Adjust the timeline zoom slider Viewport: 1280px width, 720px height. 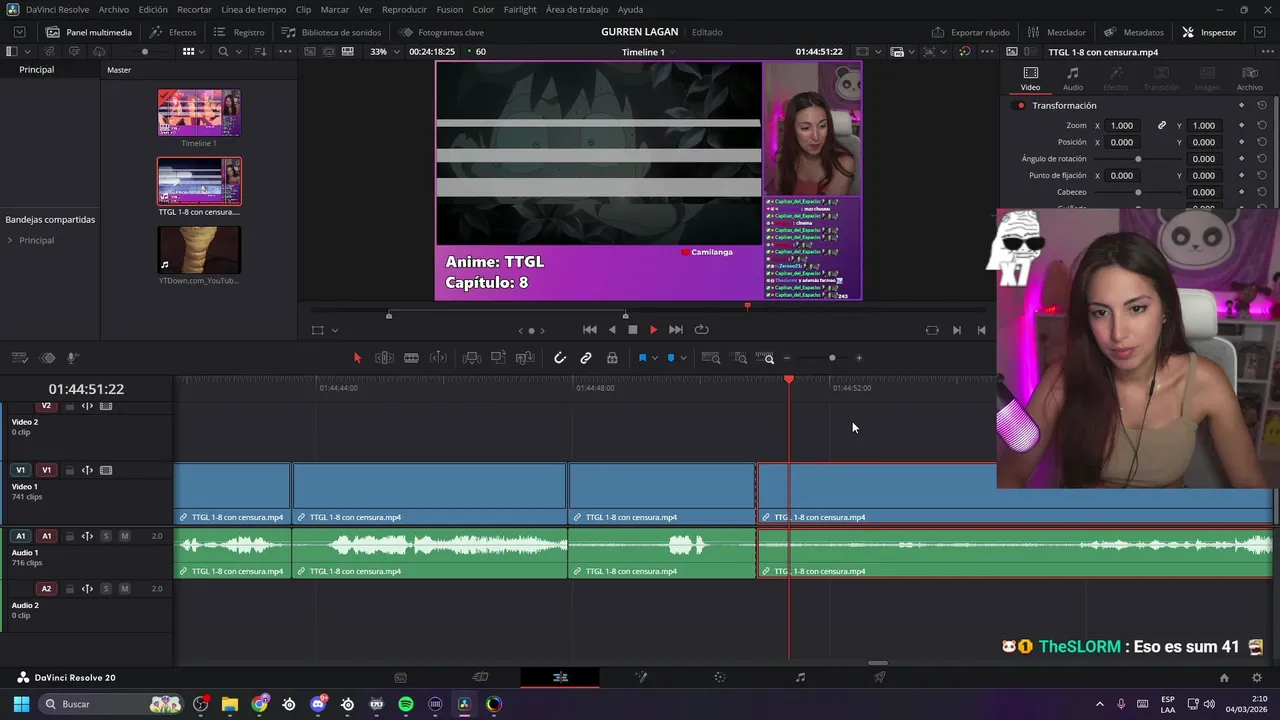(832, 358)
